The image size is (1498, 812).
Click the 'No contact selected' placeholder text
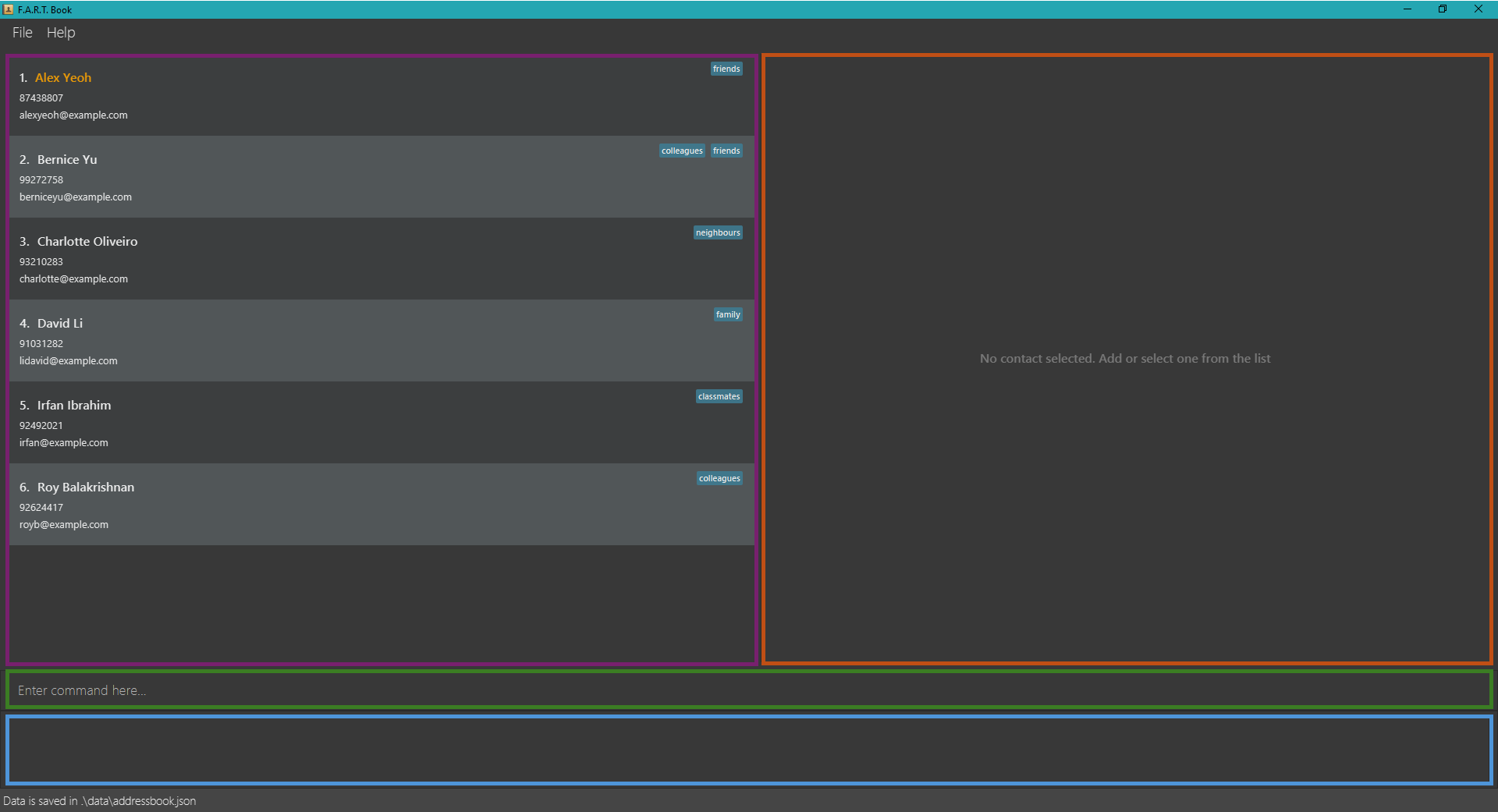1125,359
